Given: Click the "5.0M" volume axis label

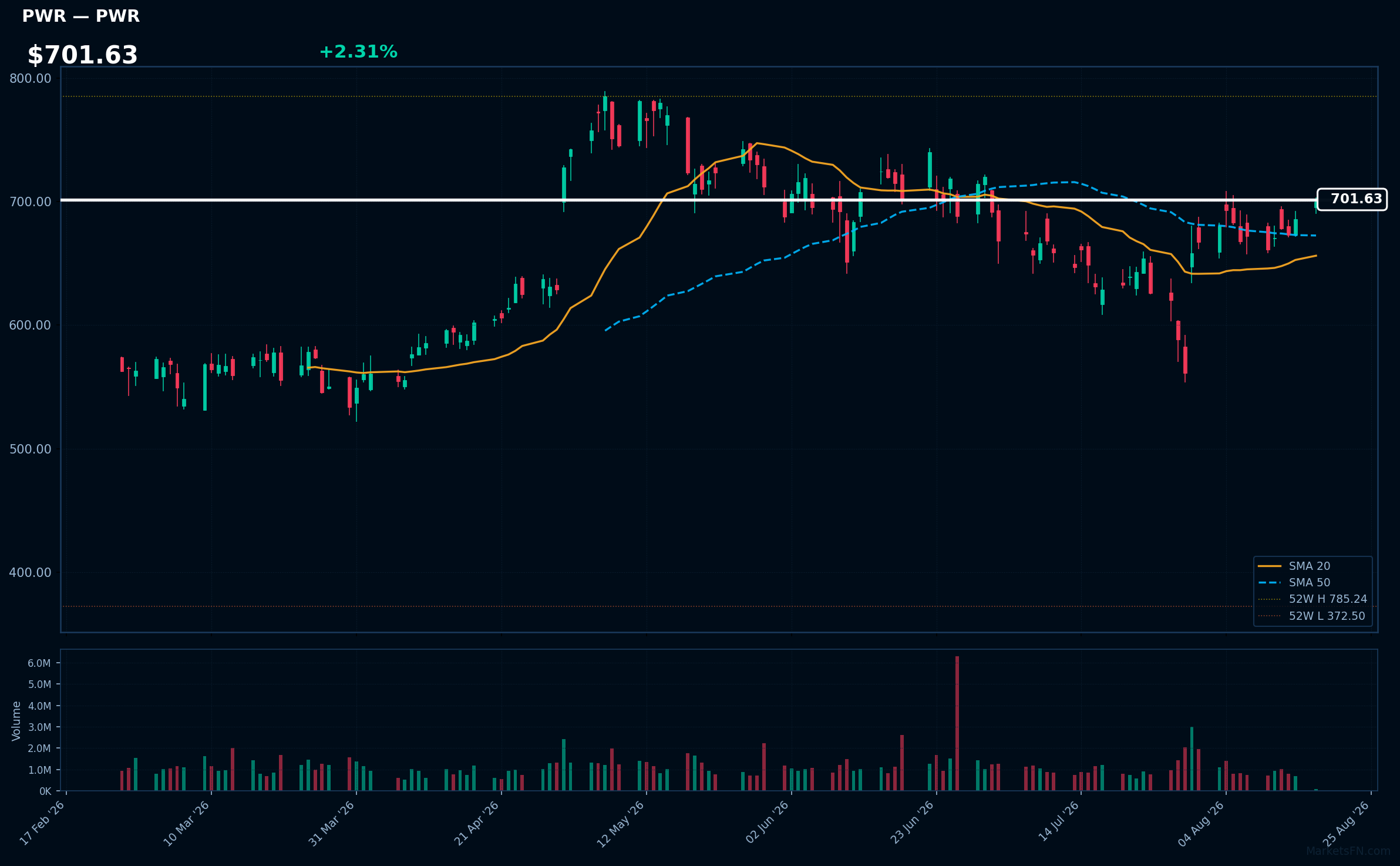Looking at the screenshot, I should click(39, 684).
